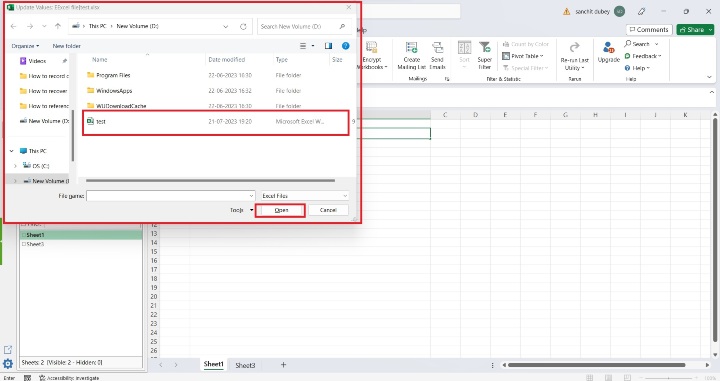
Task: Click the Upgrade icon
Action: 609,48
